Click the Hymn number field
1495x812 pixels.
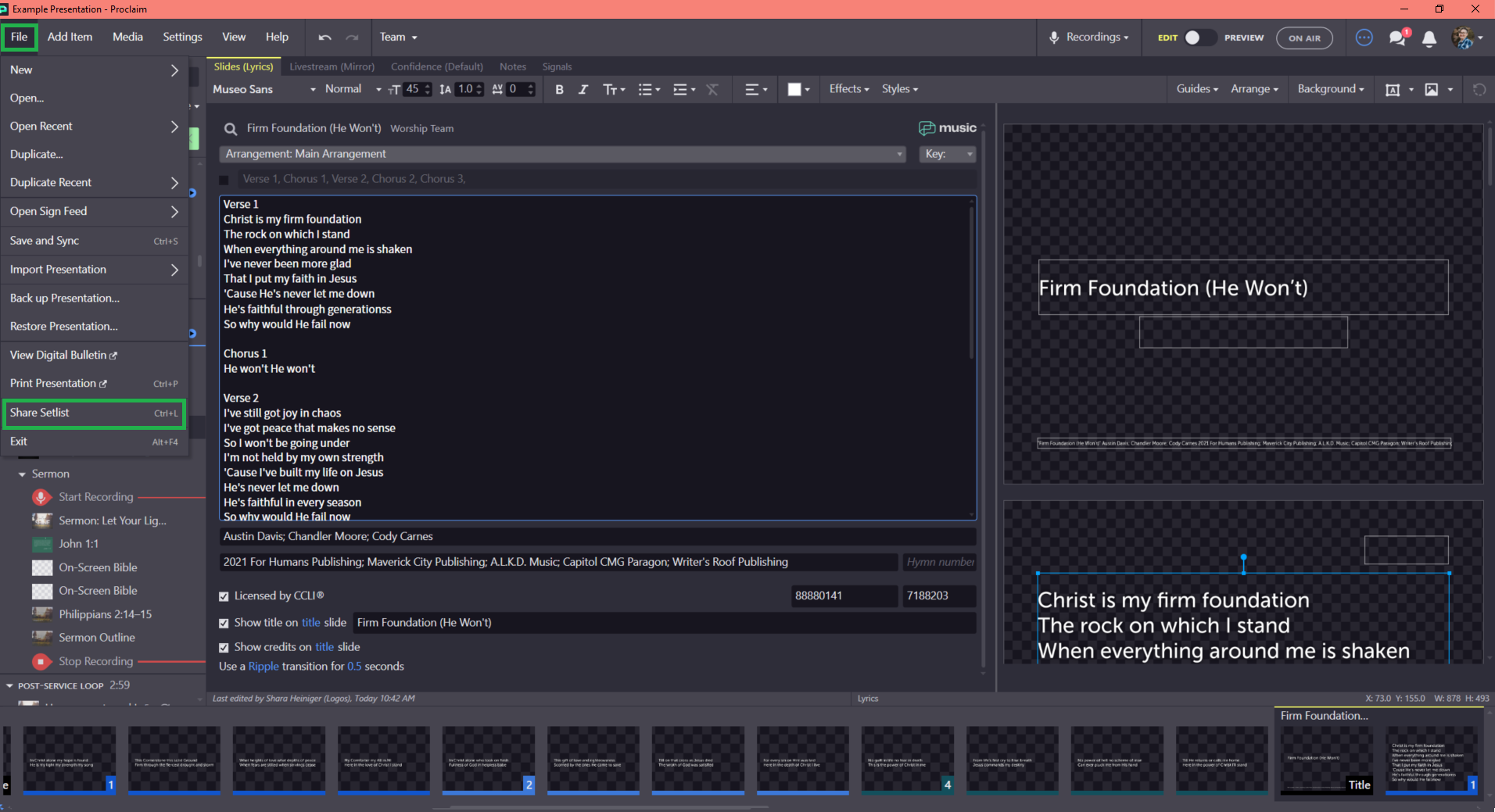point(939,563)
